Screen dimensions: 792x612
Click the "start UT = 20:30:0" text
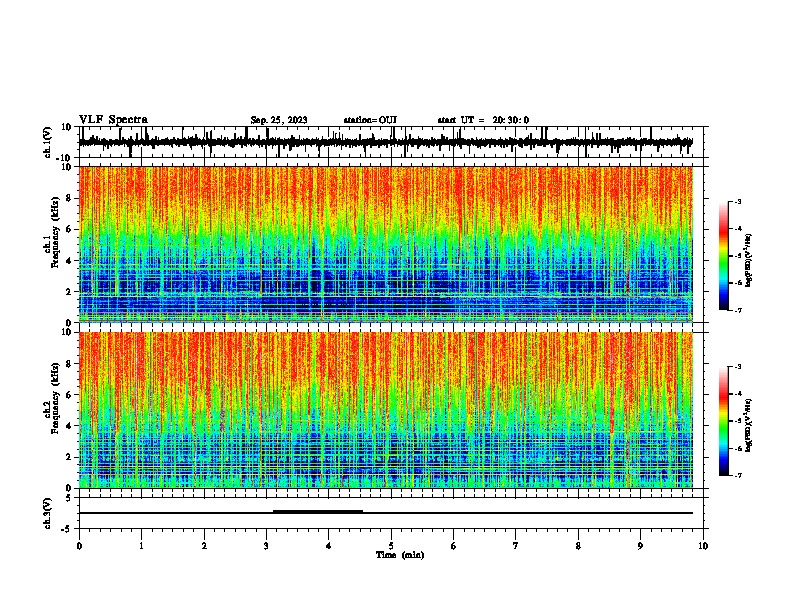pyautogui.click(x=483, y=120)
